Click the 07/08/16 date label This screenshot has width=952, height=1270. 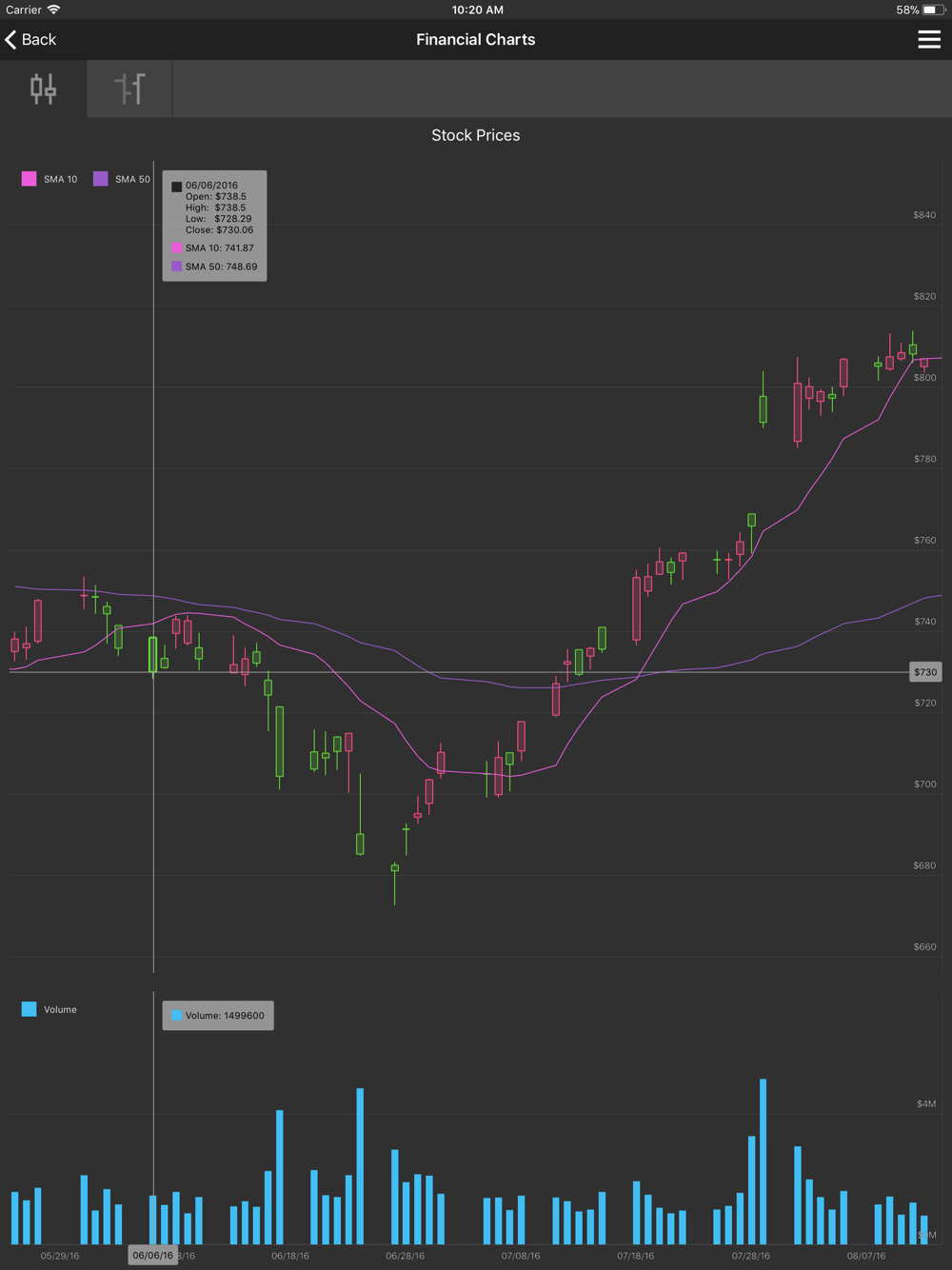(521, 1256)
